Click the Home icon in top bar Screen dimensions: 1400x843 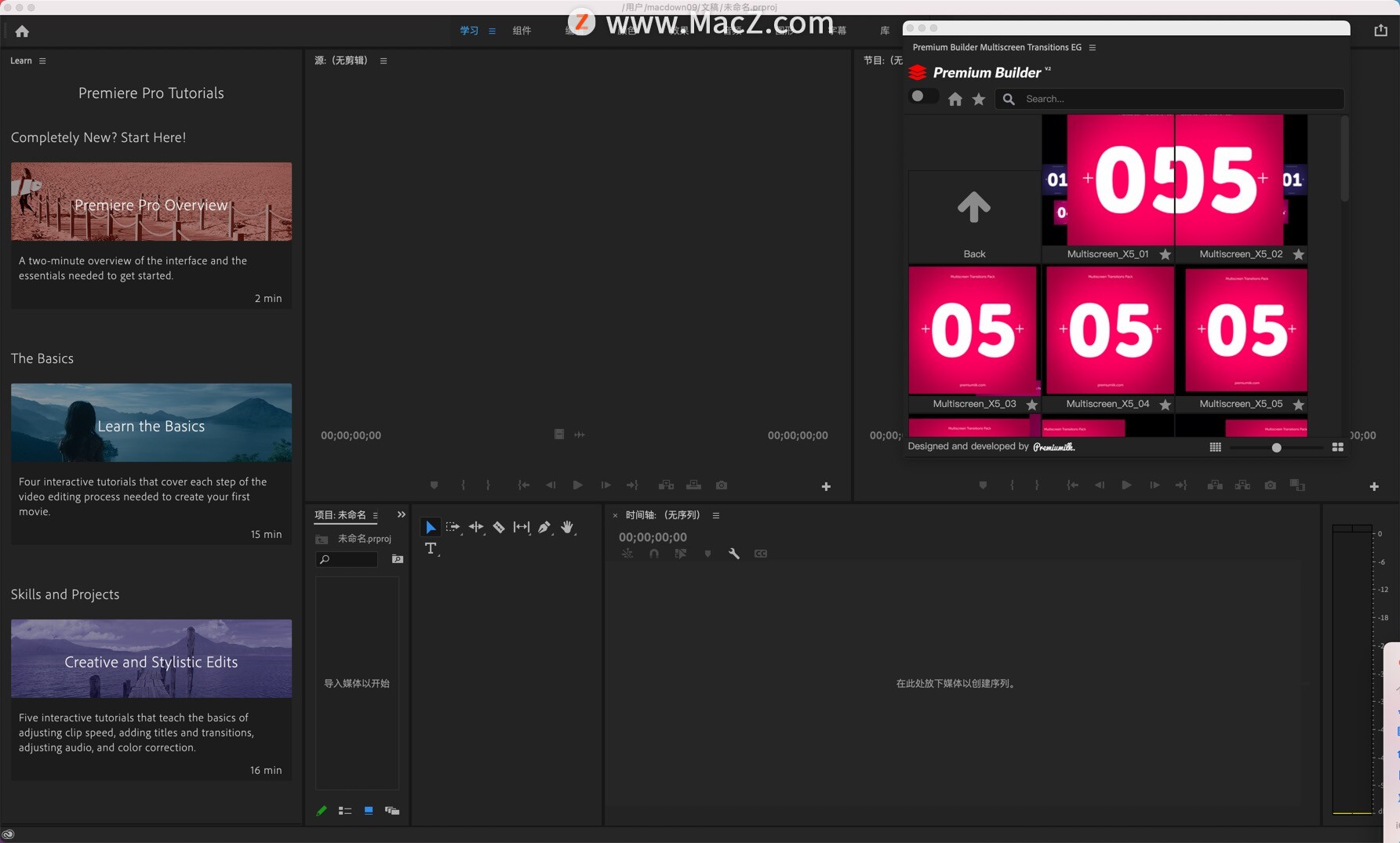[x=22, y=31]
